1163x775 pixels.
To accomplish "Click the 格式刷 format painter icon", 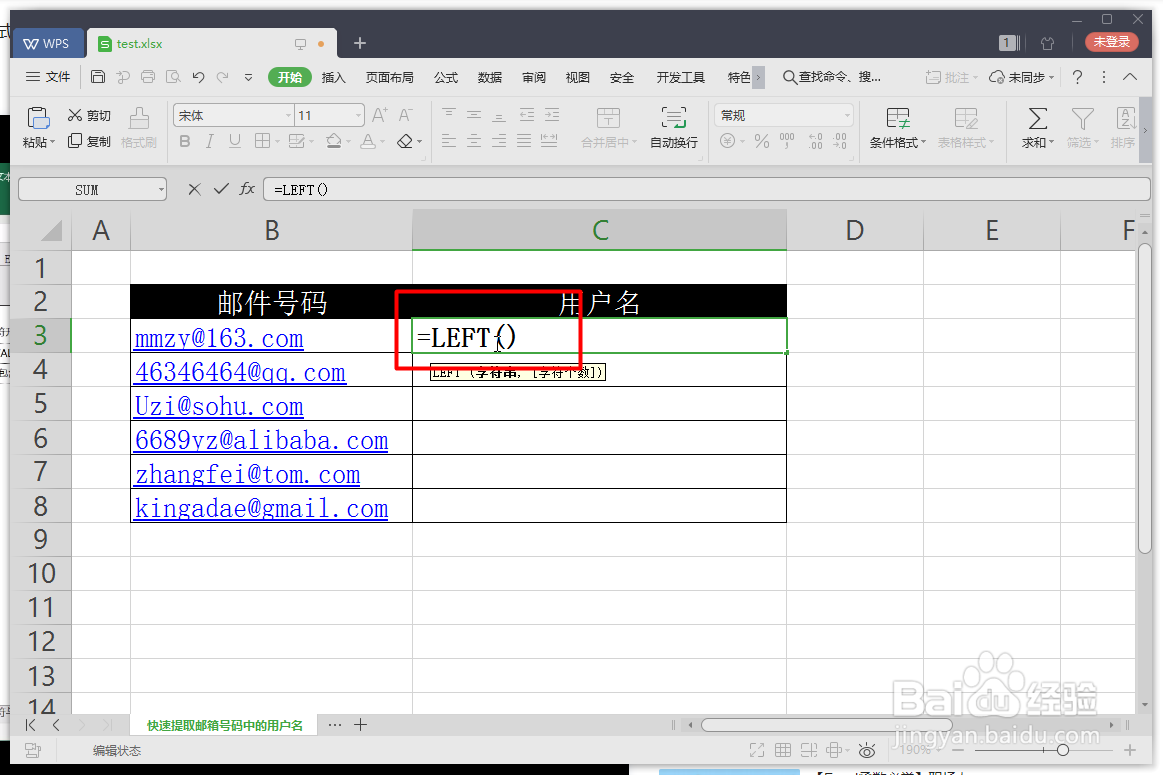I will (x=139, y=118).
